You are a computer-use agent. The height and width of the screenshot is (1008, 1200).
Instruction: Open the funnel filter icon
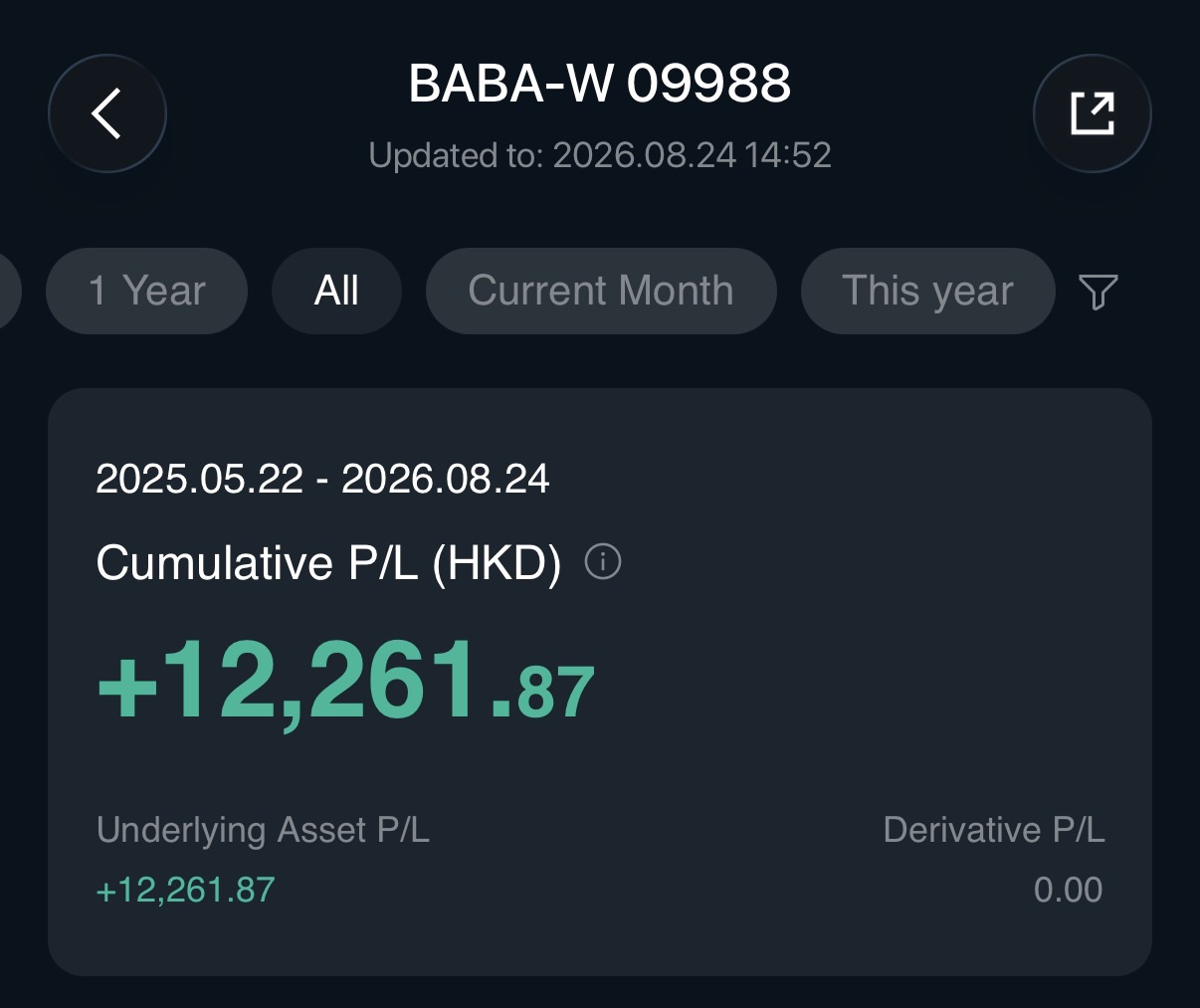1099,292
